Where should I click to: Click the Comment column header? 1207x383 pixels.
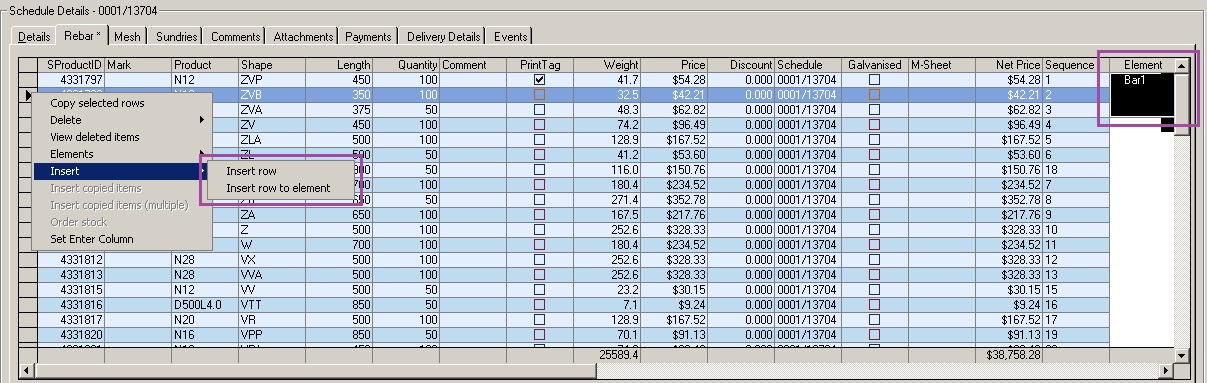[x=473, y=65]
